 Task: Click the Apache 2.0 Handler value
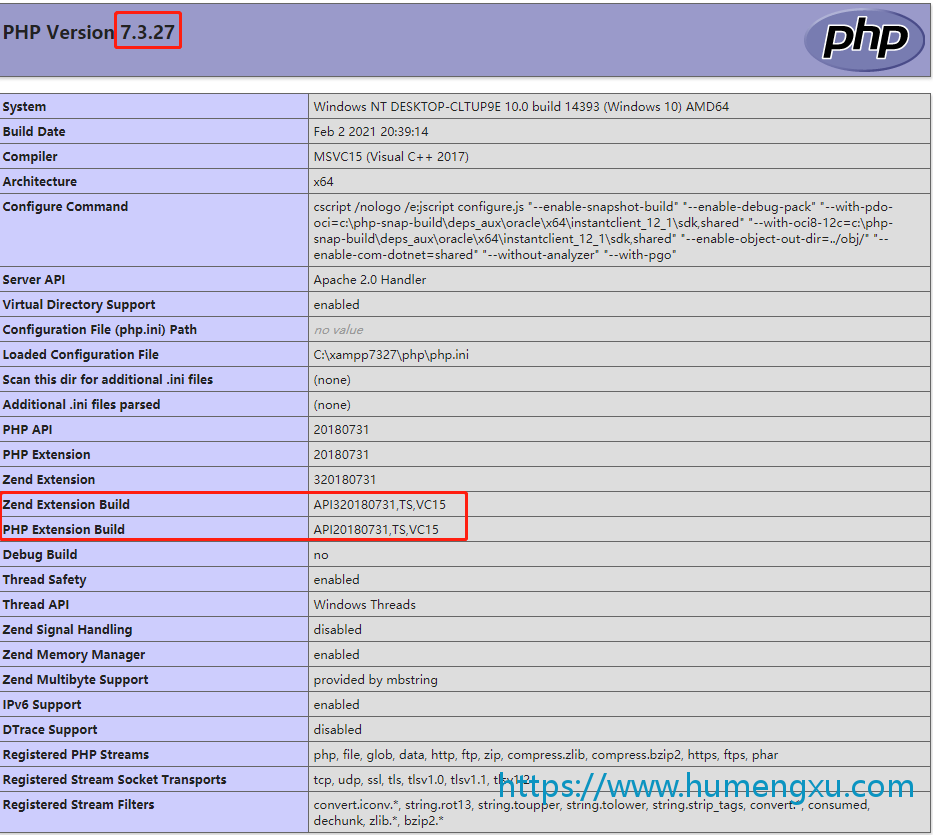pos(370,279)
